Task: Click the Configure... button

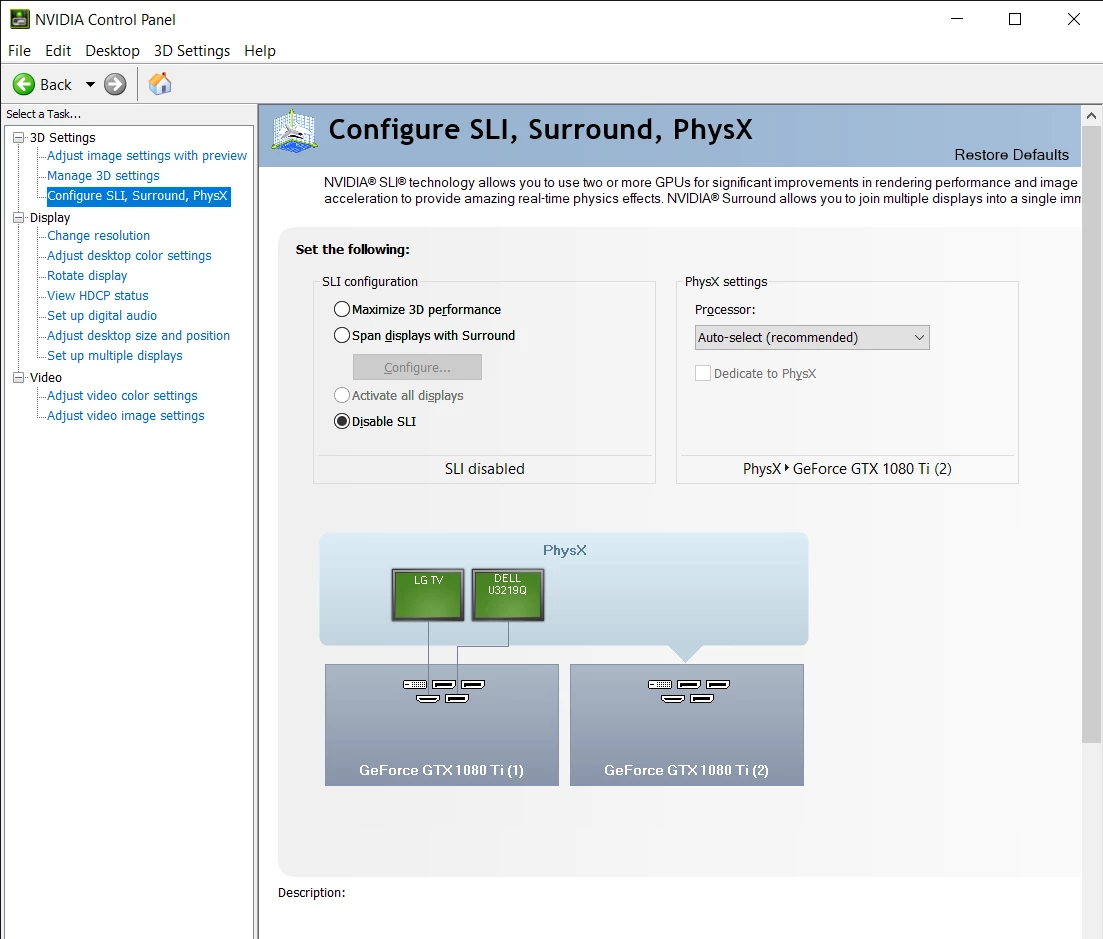Action: pos(417,367)
